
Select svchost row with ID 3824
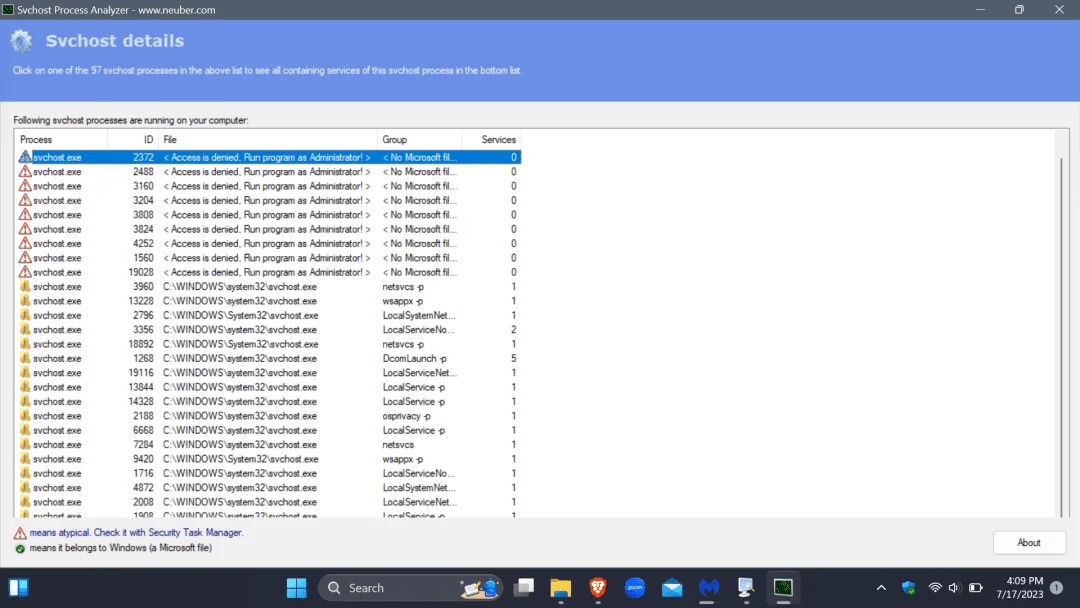click(x=268, y=229)
